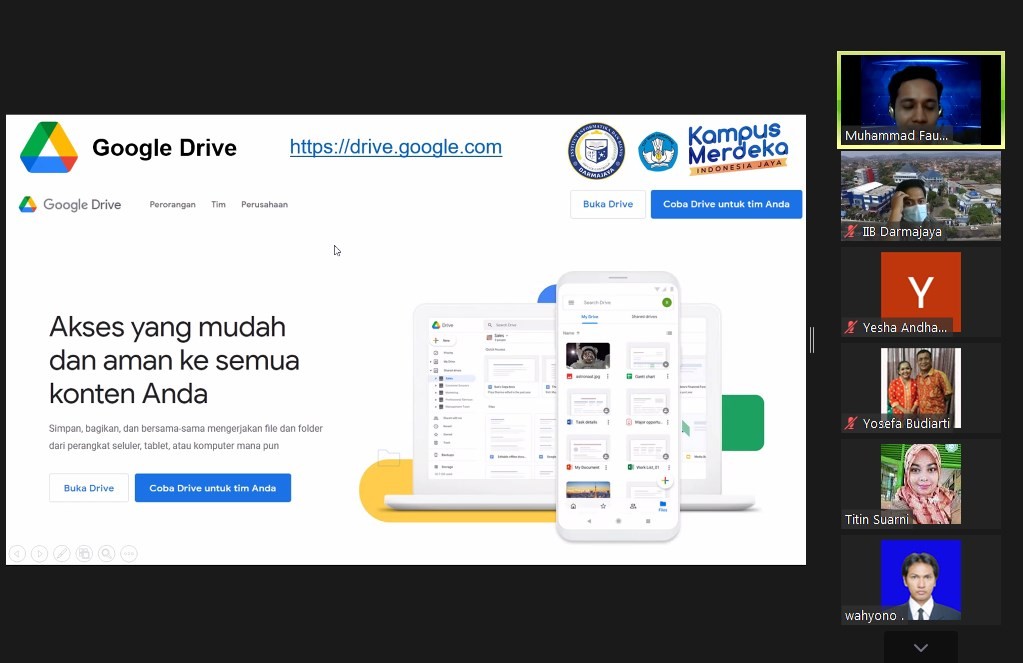Open the Tim navigation item
Image resolution: width=1023 pixels, height=663 pixels.
[219, 204]
